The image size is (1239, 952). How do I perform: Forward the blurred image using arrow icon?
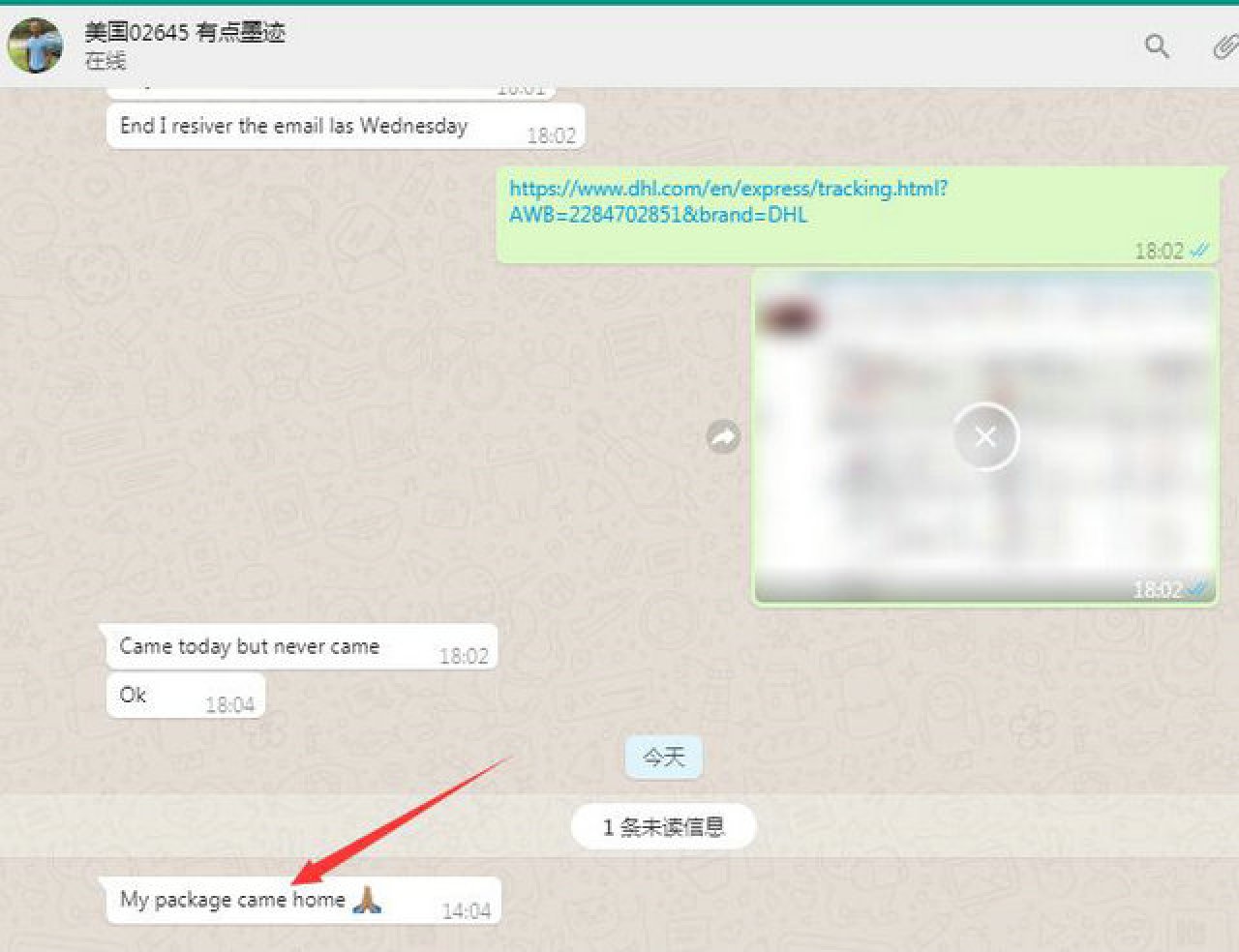[x=723, y=437]
